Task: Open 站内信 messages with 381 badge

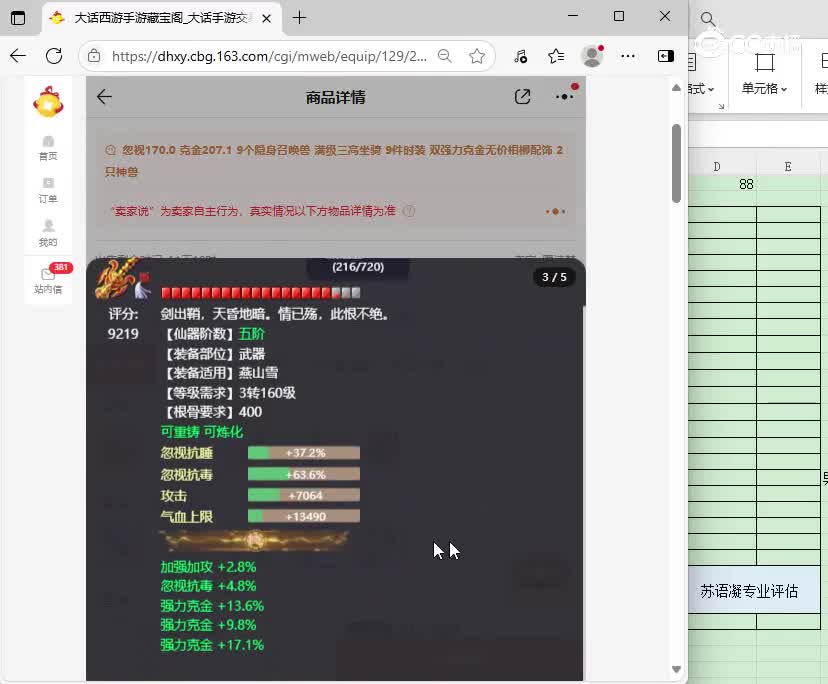Action: point(48,280)
